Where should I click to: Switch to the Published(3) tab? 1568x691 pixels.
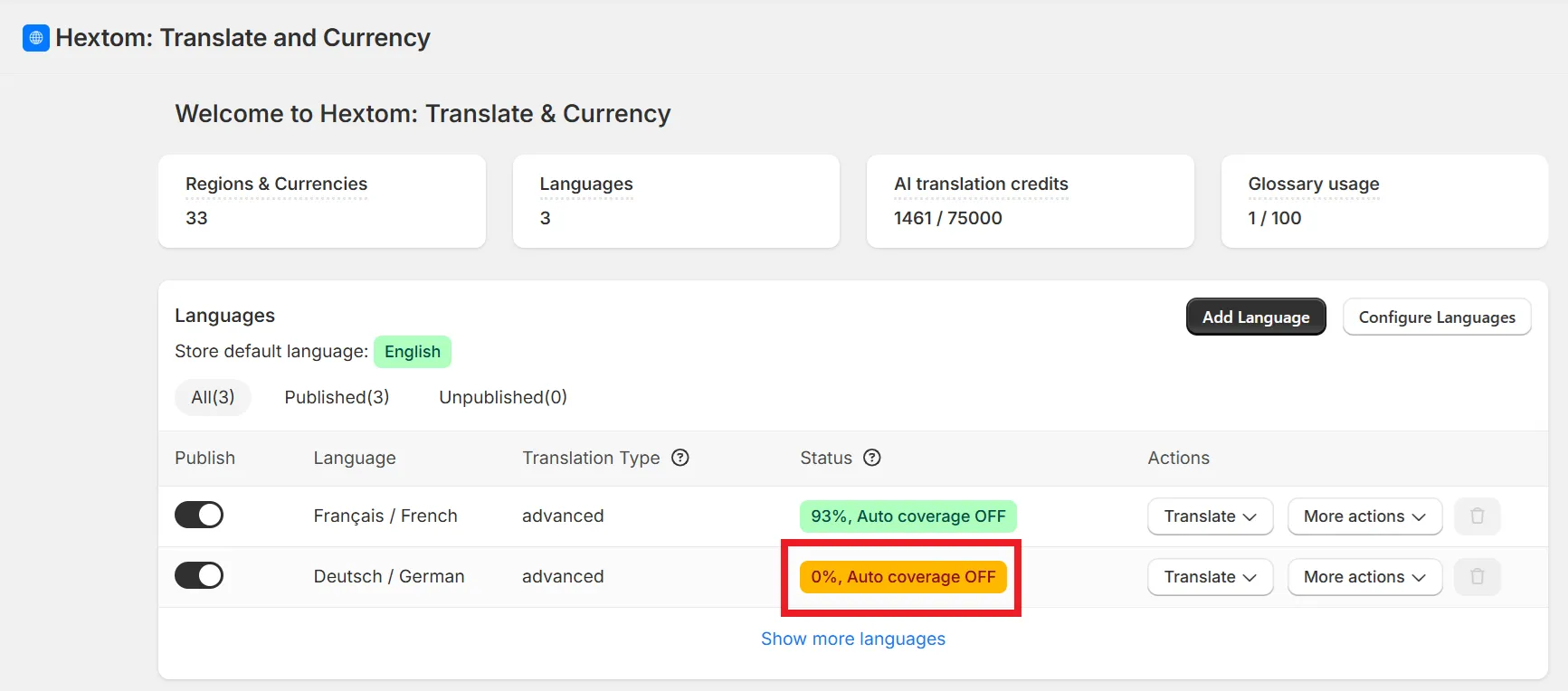337,397
